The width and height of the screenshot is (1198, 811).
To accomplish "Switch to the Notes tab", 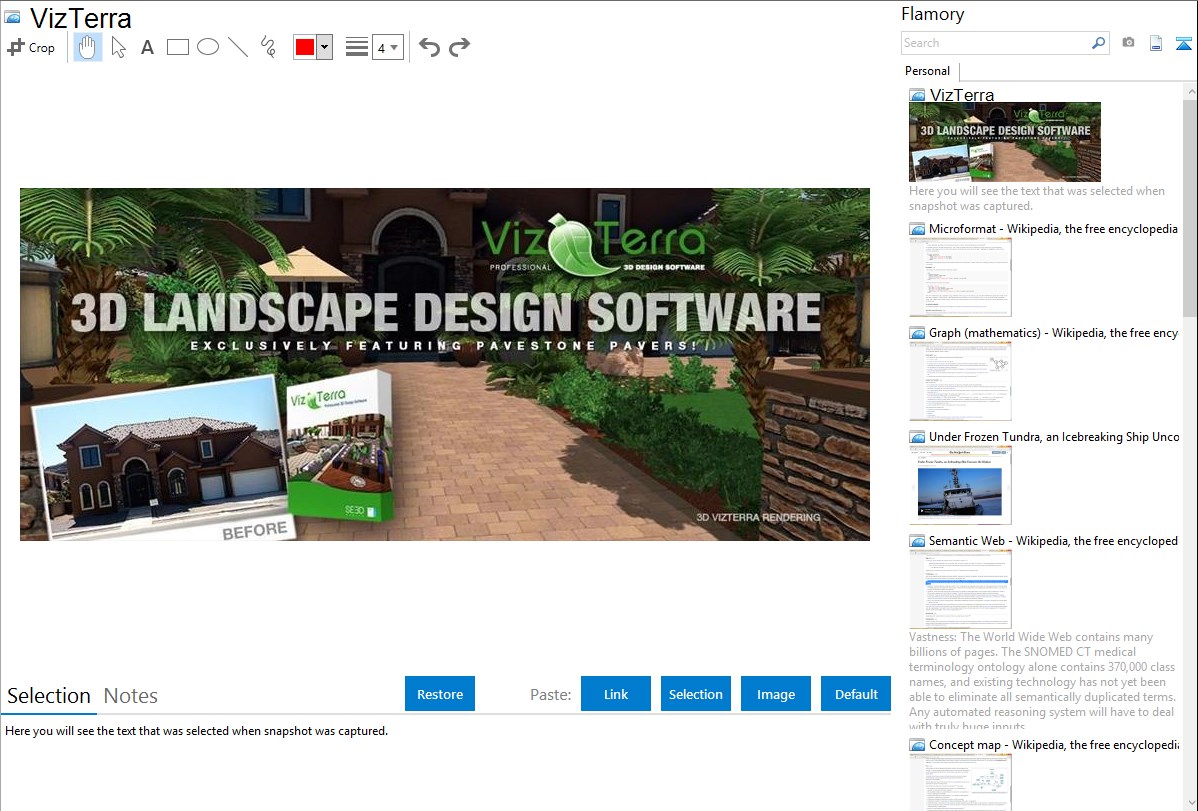I will (131, 696).
